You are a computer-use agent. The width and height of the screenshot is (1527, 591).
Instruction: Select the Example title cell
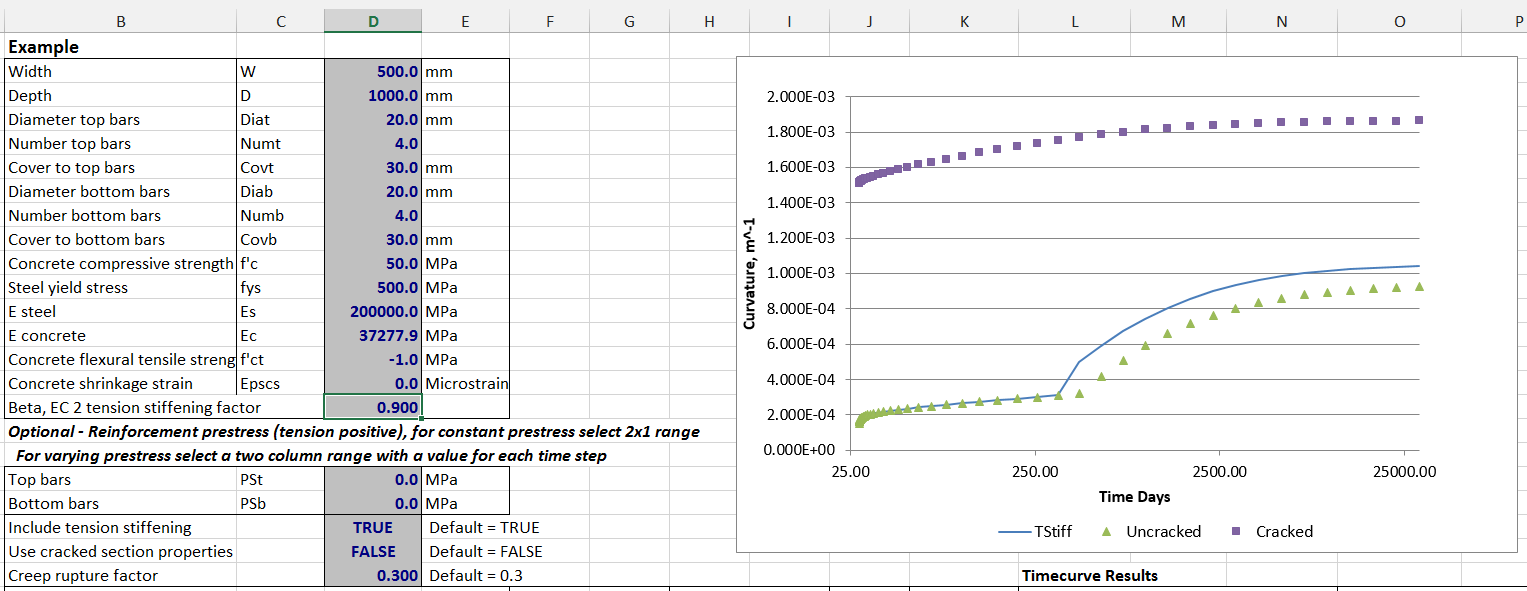pos(44,47)
